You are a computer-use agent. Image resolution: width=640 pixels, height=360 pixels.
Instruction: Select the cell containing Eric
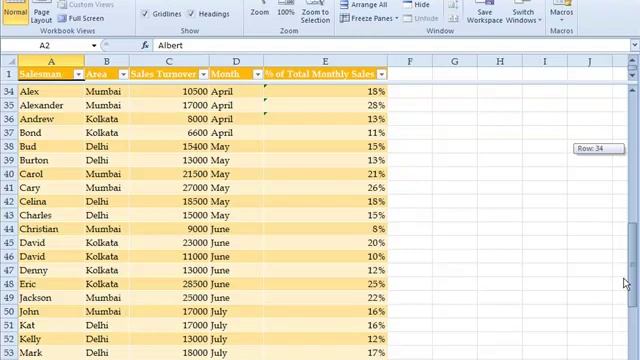[51, 284]
